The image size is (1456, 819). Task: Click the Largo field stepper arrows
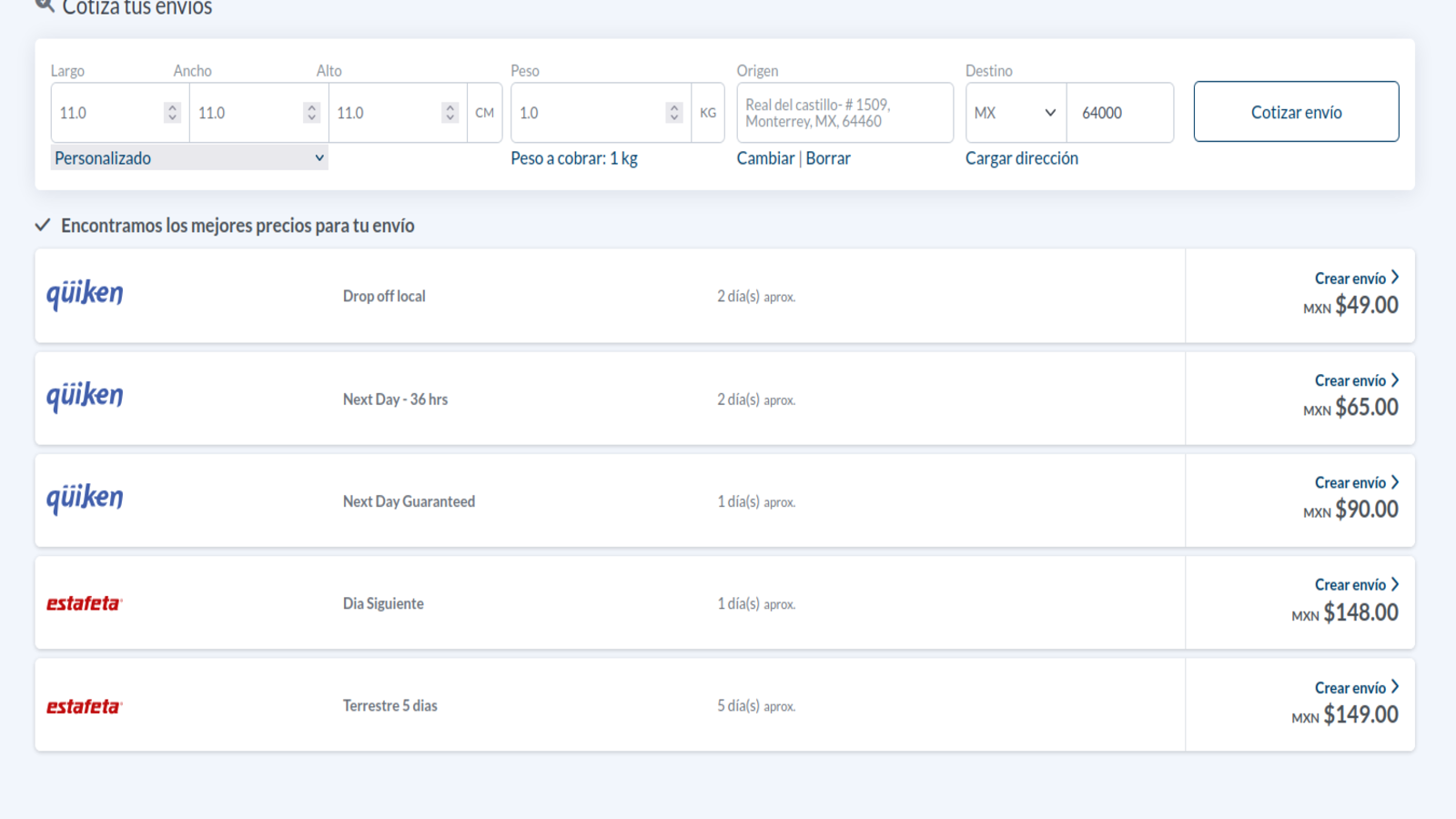click(172, 113)
